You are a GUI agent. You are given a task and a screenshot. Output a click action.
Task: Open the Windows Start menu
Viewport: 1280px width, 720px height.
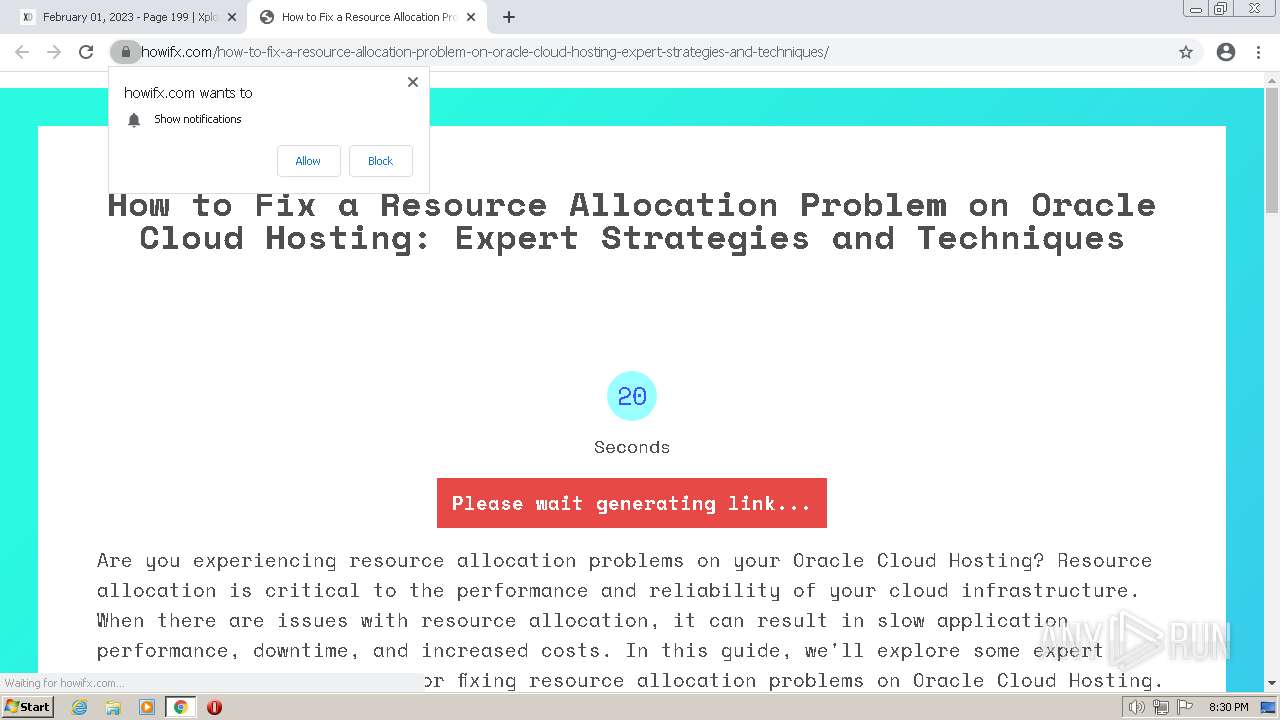click(27, 707)
